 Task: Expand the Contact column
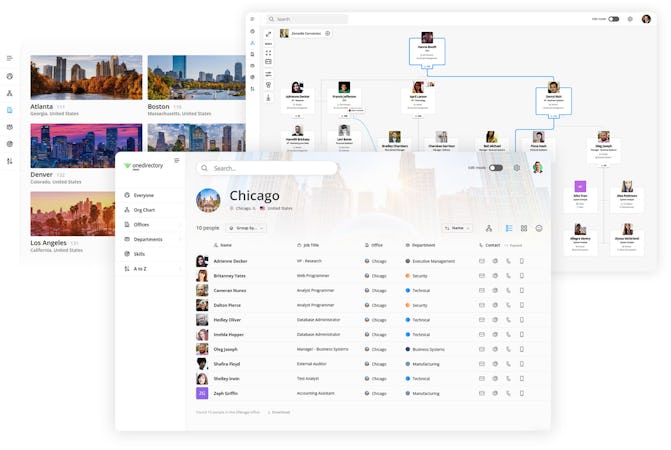(513, 246)
